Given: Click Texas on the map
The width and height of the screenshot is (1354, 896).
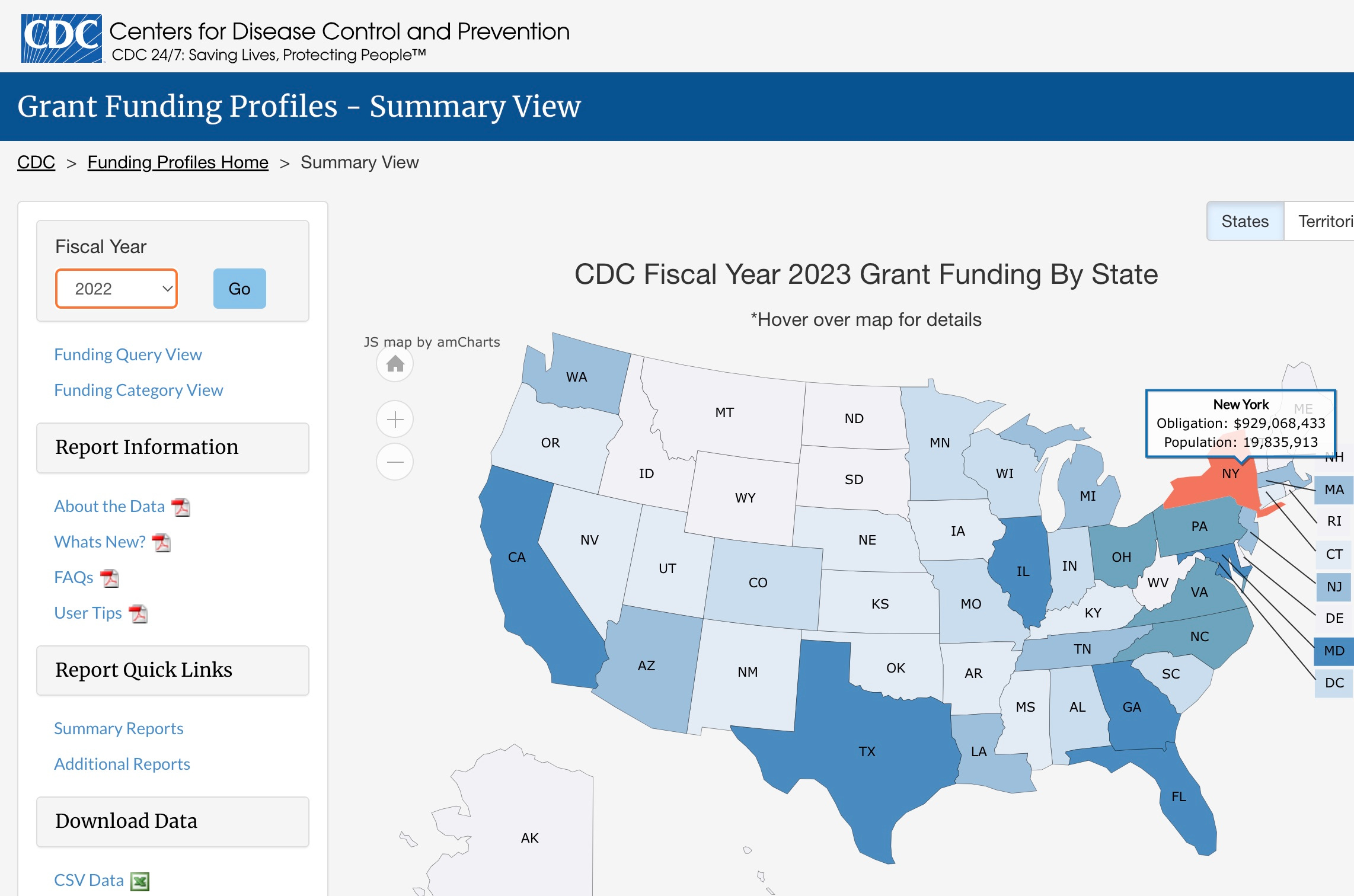Looking at the screenshot, I should [867, 751].
